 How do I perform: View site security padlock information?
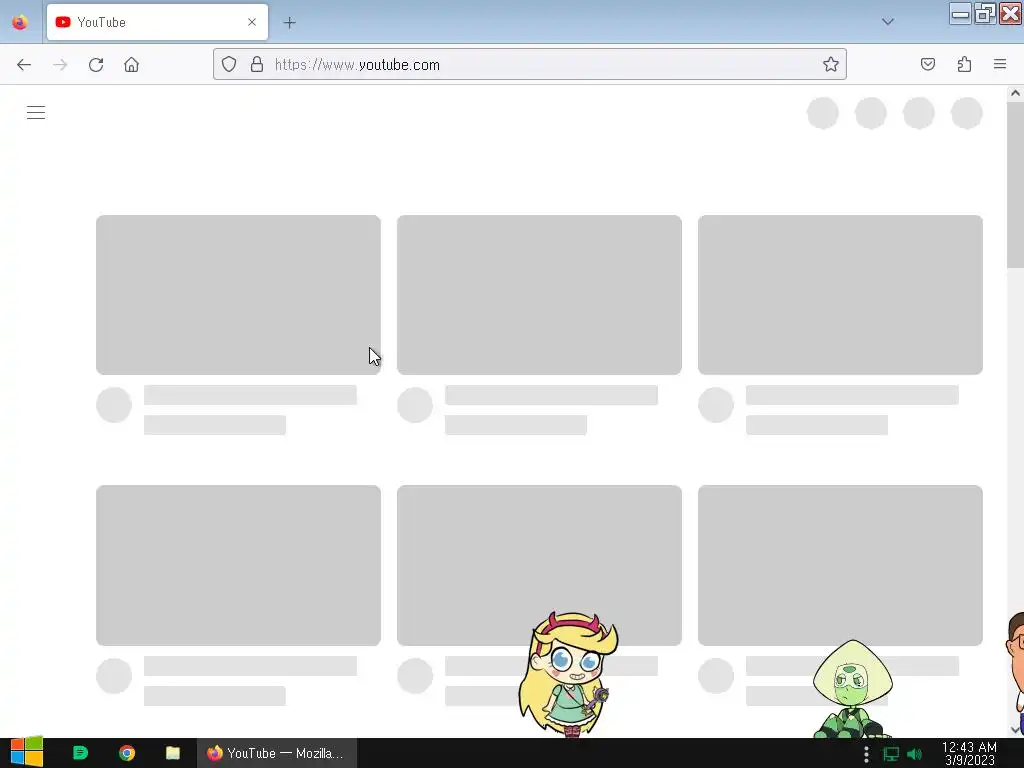coord(257,64)
